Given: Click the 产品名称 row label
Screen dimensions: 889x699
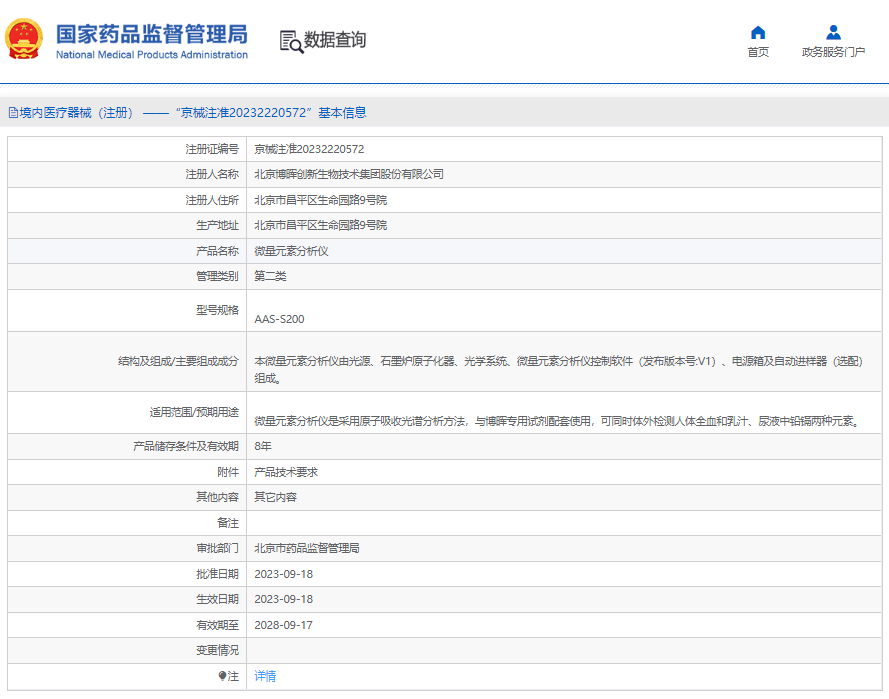Looking at the screenshot, I should pos(218,251).
